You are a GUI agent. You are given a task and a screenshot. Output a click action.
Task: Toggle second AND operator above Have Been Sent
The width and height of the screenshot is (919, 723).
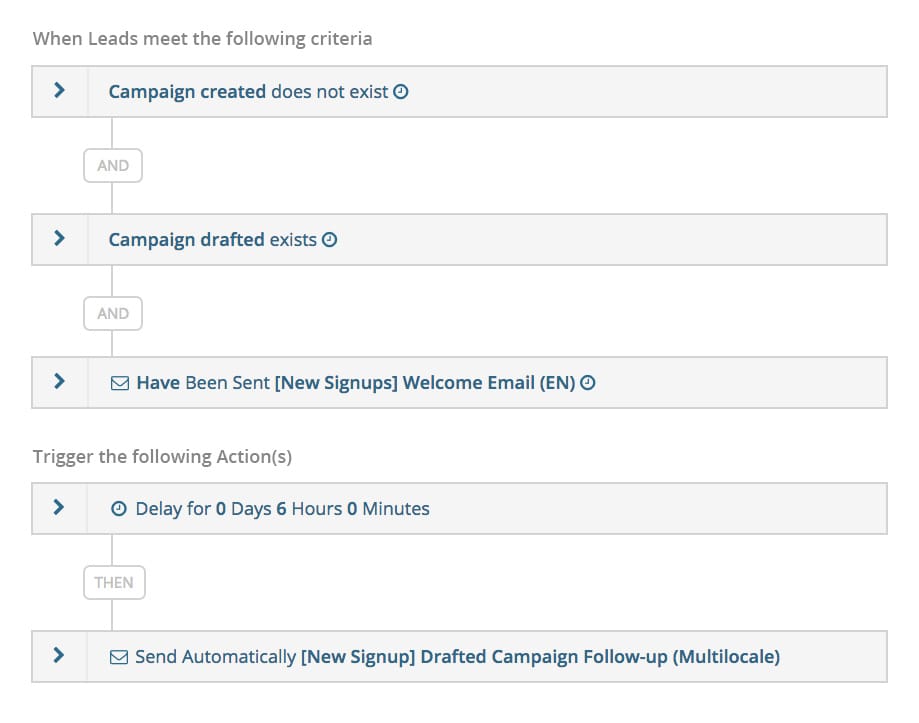point(113,313)
